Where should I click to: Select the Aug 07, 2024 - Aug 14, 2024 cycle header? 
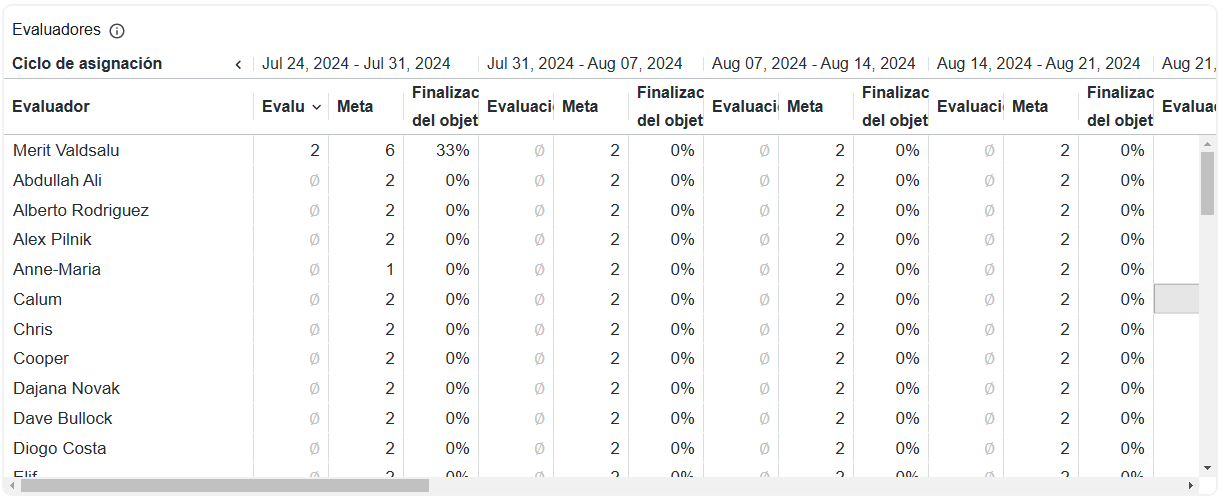(813, 63)
